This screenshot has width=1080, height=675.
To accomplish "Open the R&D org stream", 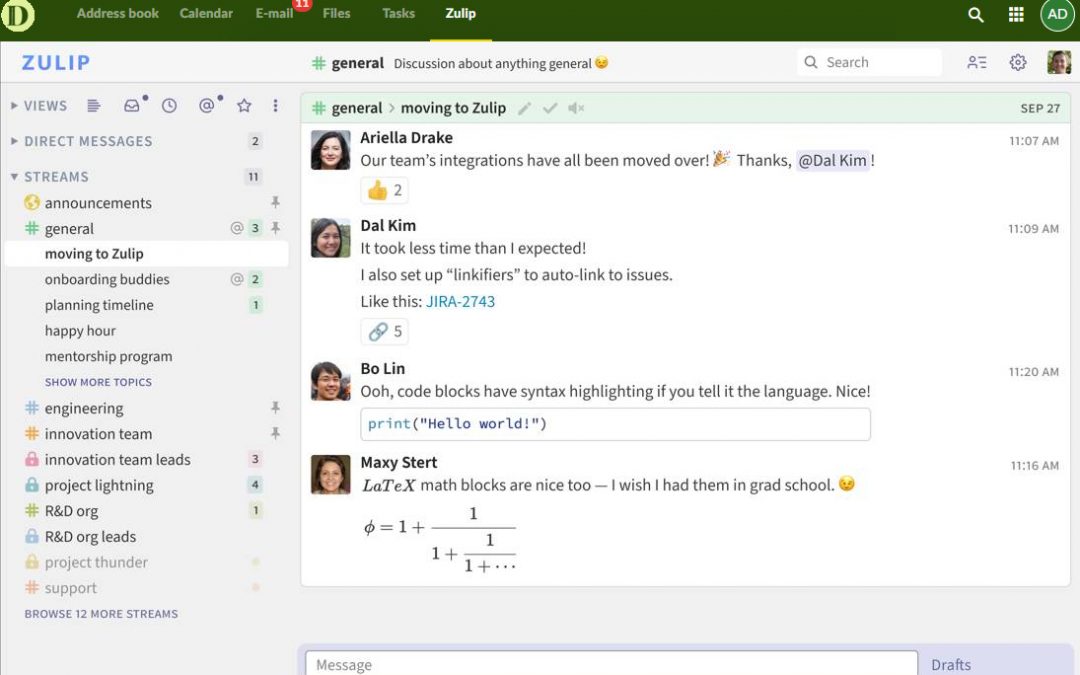I will (71, 511).
